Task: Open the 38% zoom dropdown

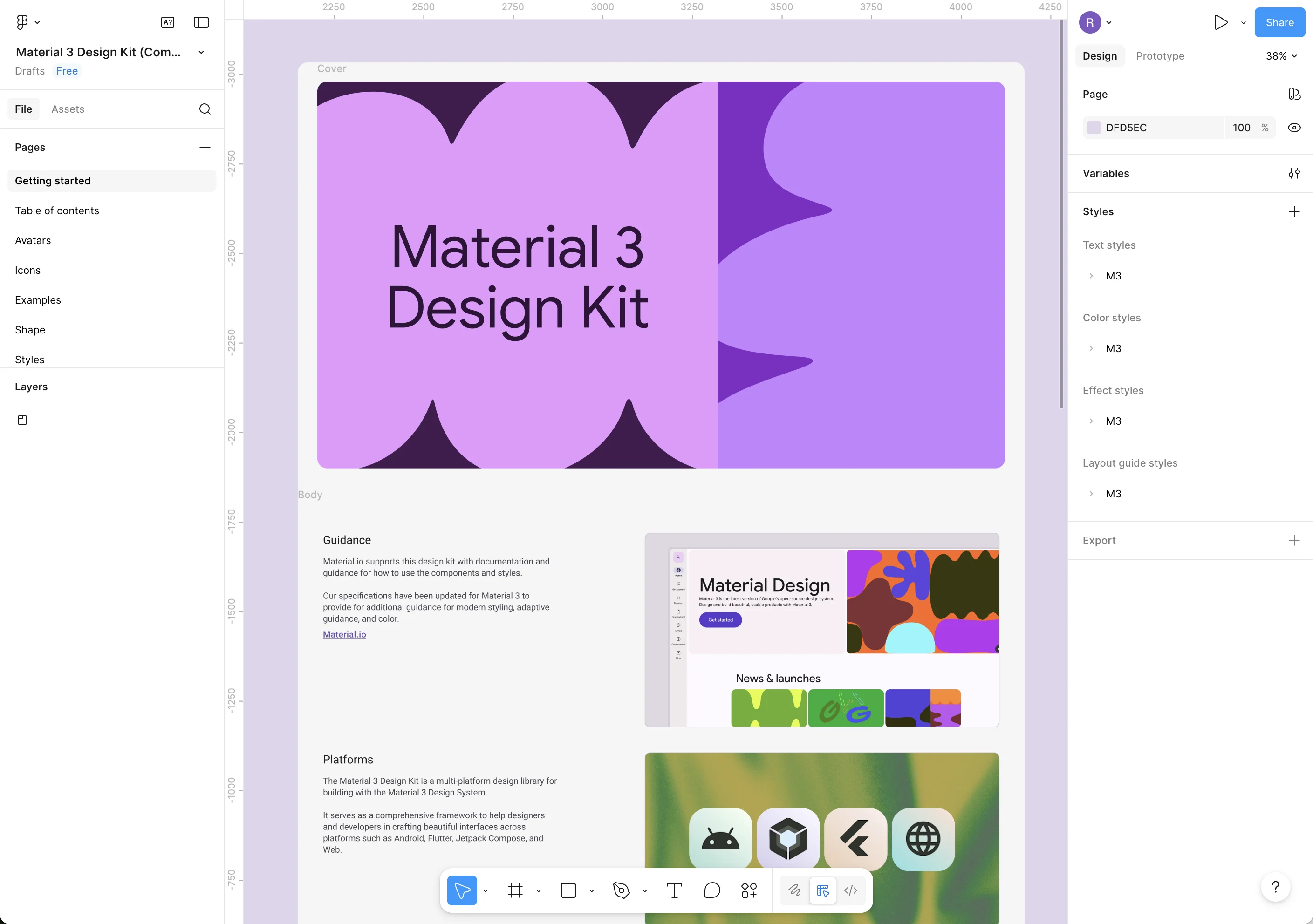Action: (1281, 56)
